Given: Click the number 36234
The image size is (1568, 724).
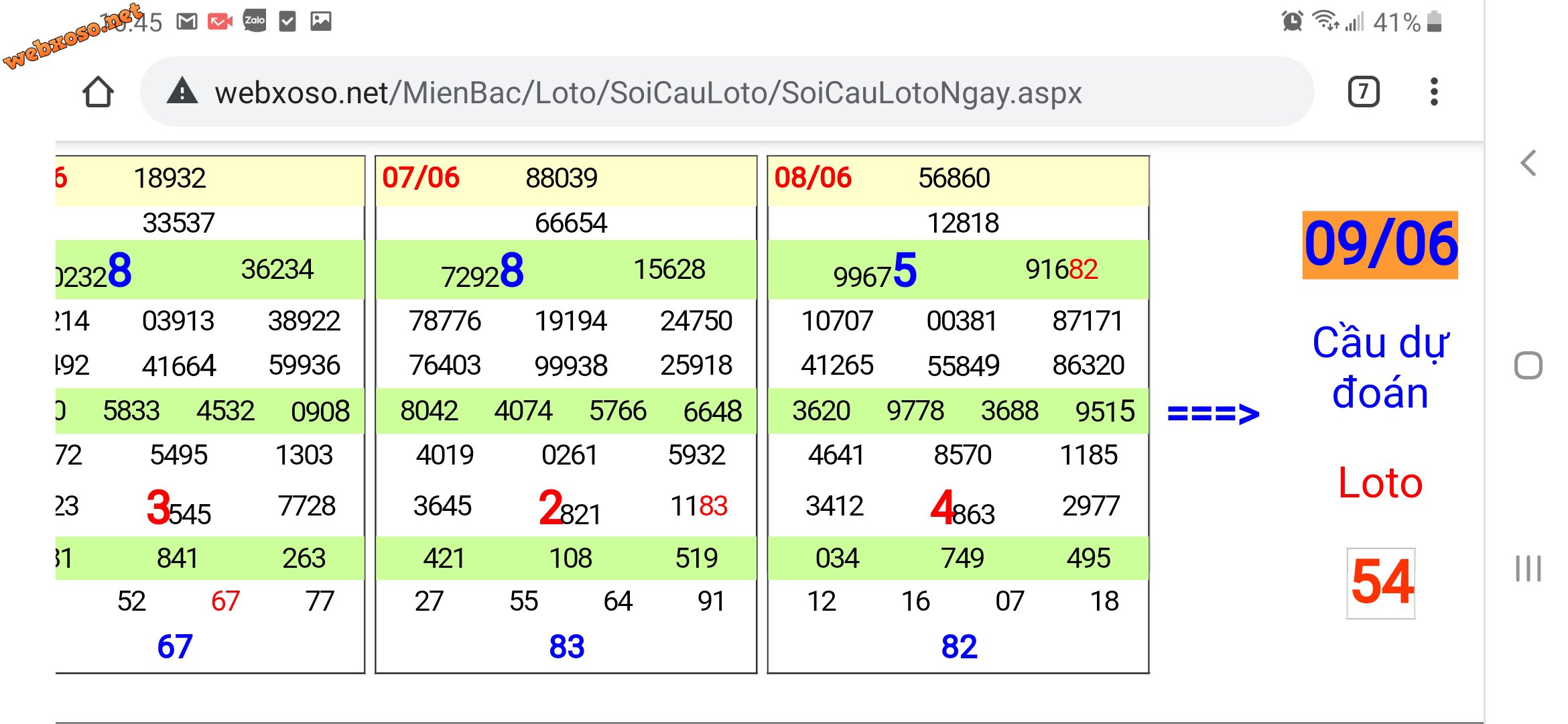Looking at the screenshot, I should (277, 269).
